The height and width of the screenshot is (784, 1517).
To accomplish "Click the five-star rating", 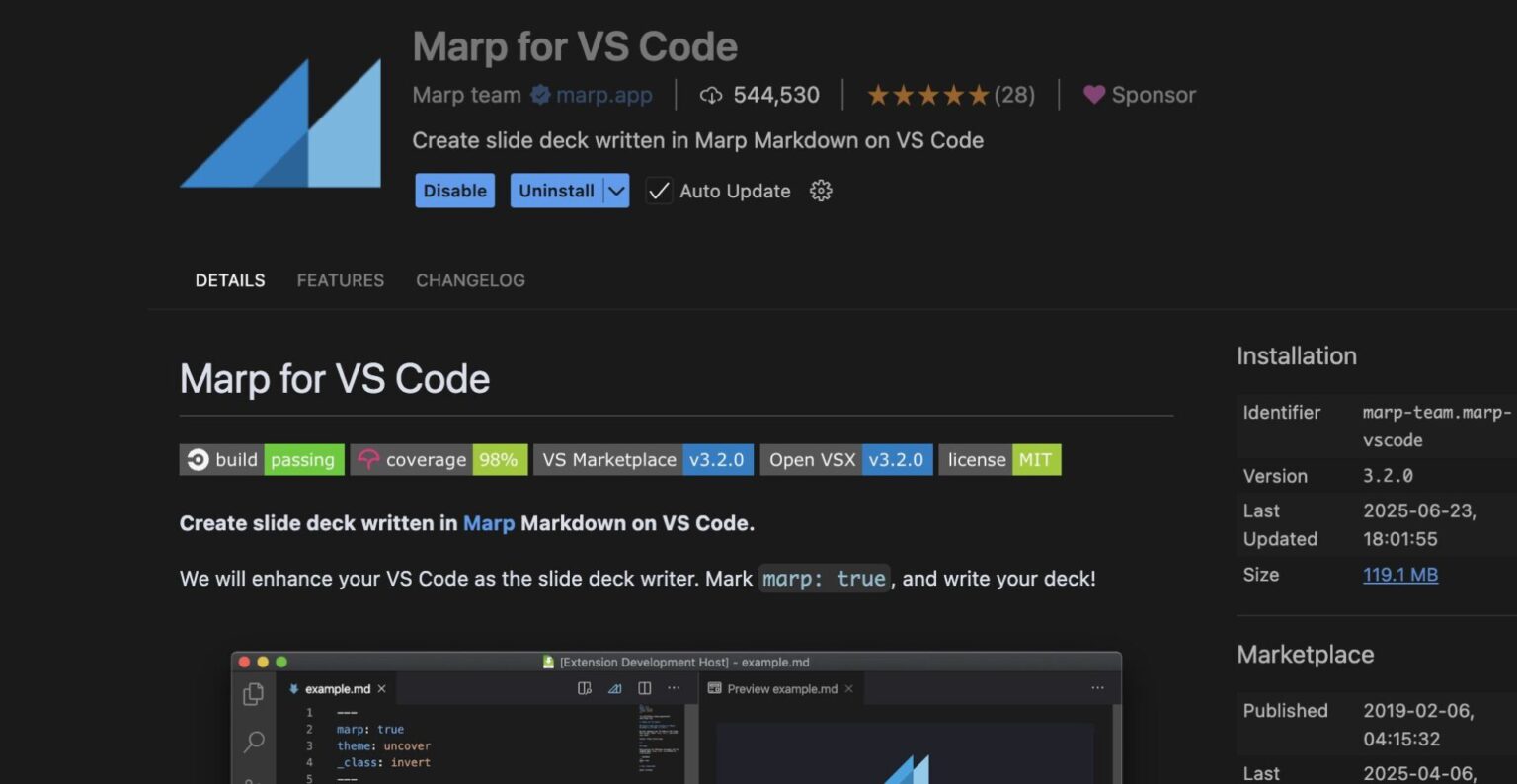I will [926, 95].
